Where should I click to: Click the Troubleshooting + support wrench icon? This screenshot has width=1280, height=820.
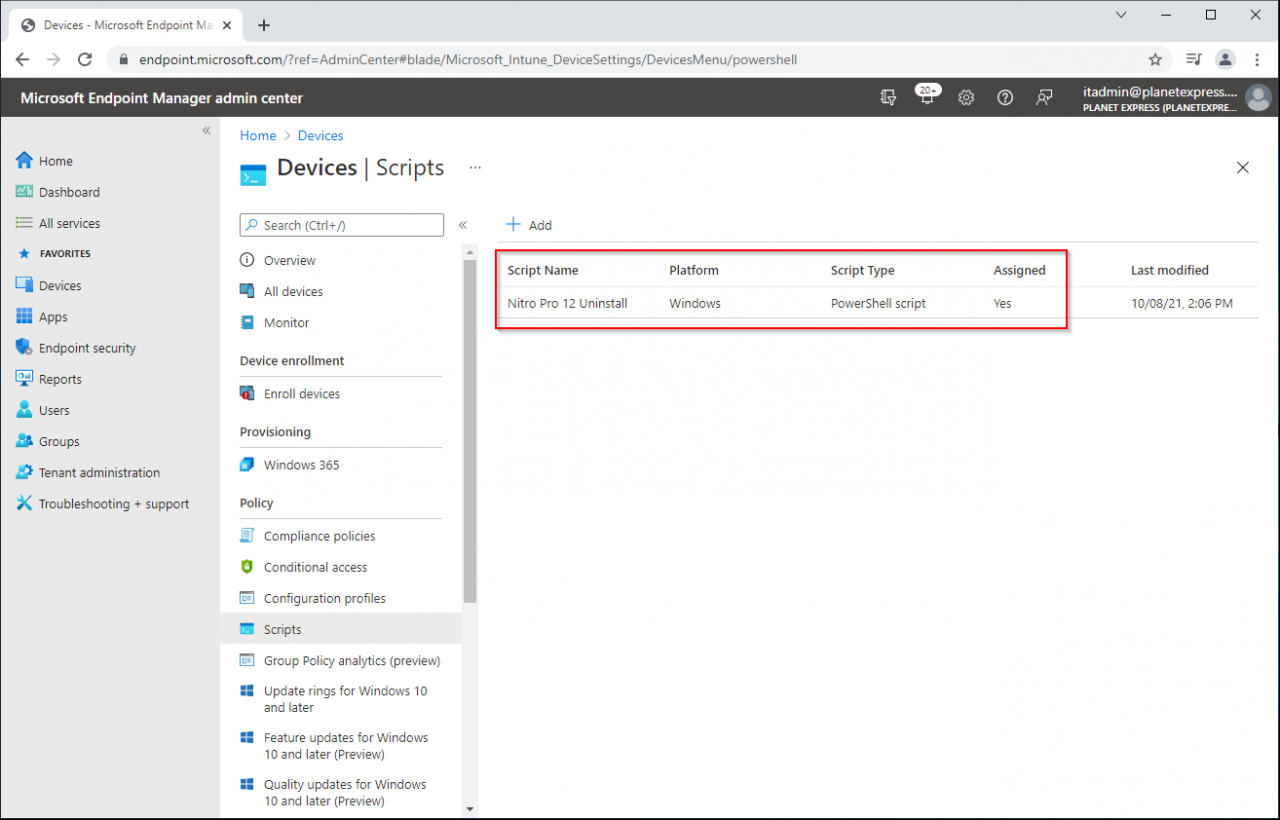click(24, 504)
